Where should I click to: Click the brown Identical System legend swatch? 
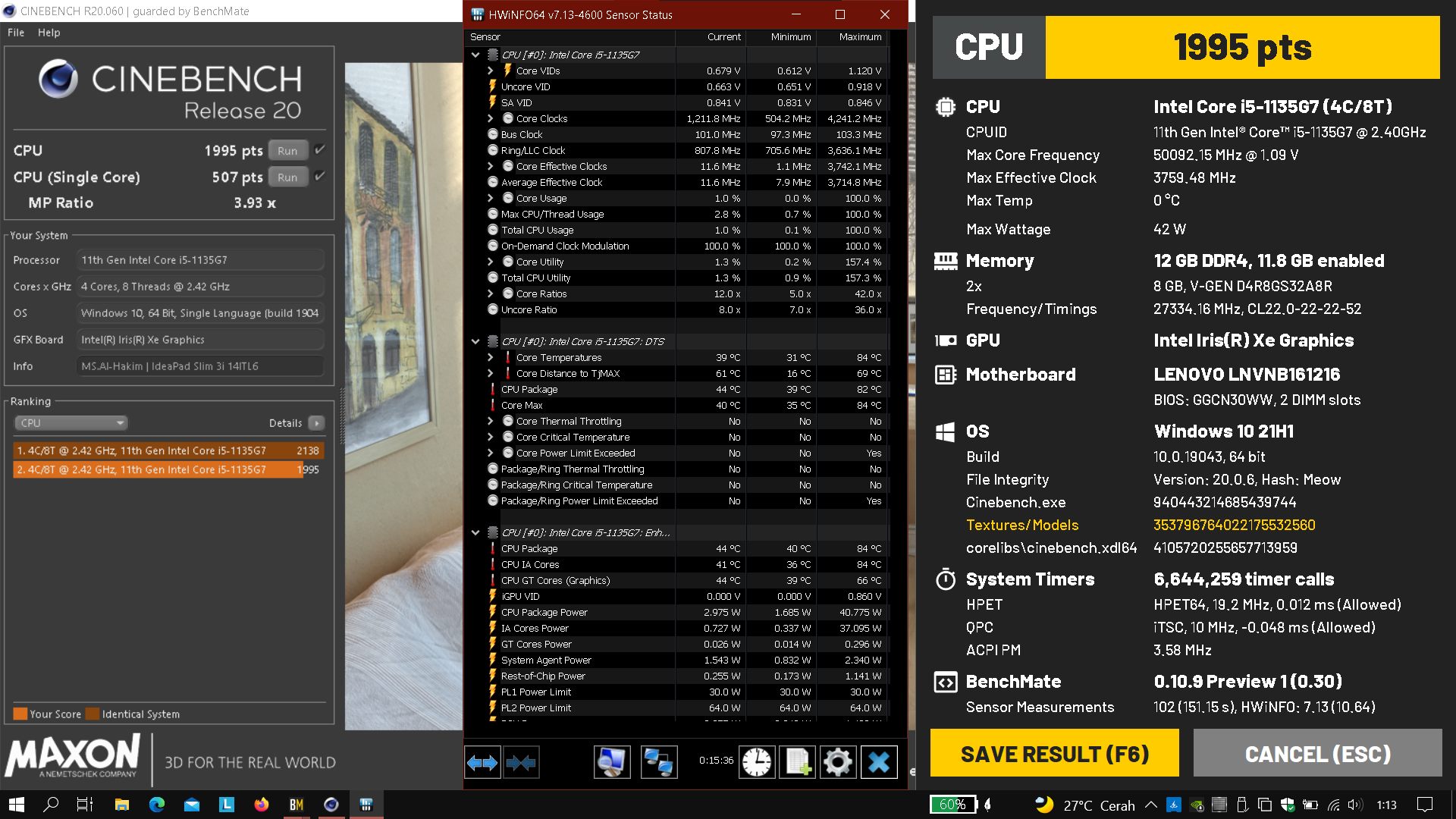pyautogui.click(x=93, y=714)
